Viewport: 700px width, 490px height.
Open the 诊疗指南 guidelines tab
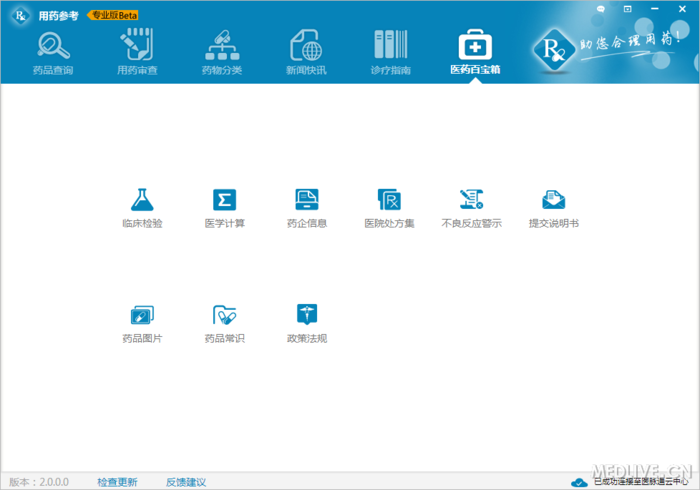click(x=391, y=52)
